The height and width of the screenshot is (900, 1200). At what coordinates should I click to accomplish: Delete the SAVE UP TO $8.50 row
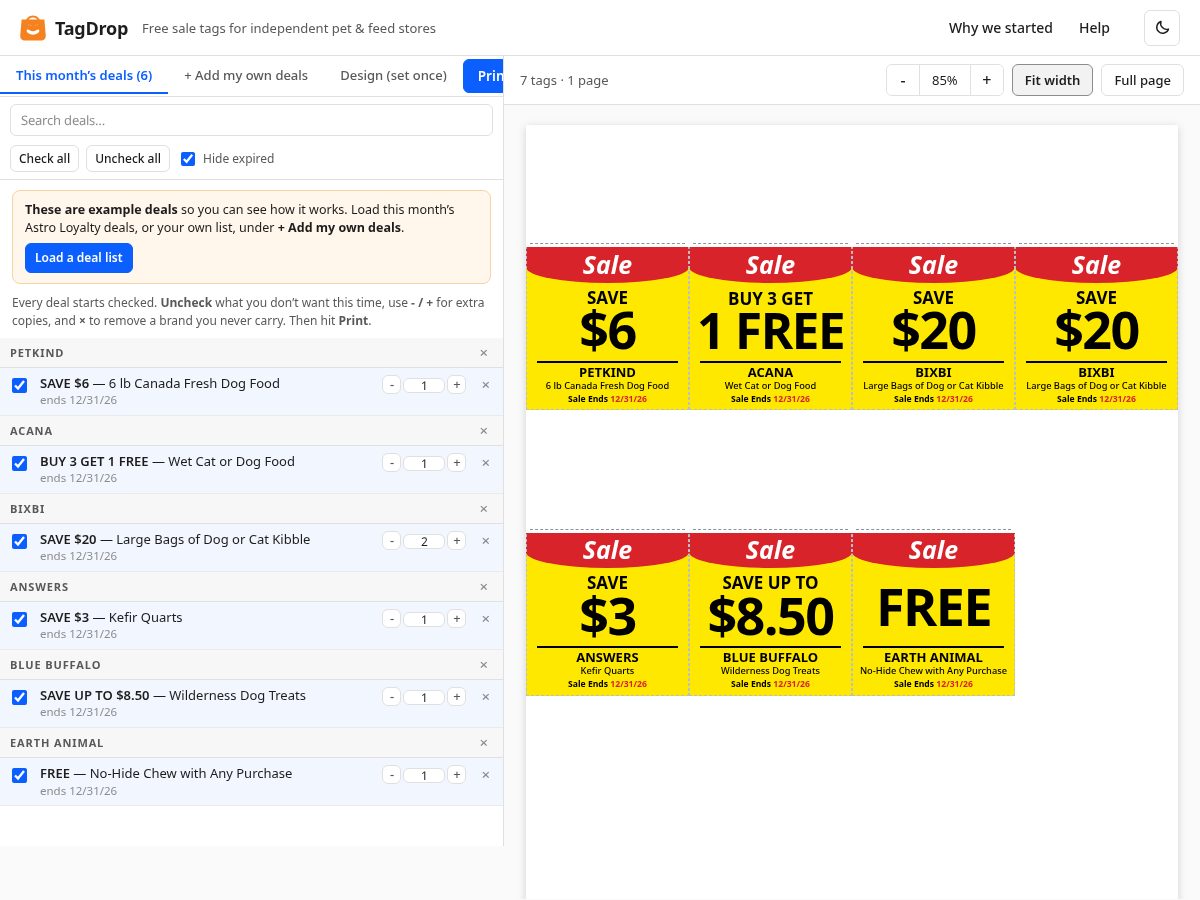click(486, 697)
